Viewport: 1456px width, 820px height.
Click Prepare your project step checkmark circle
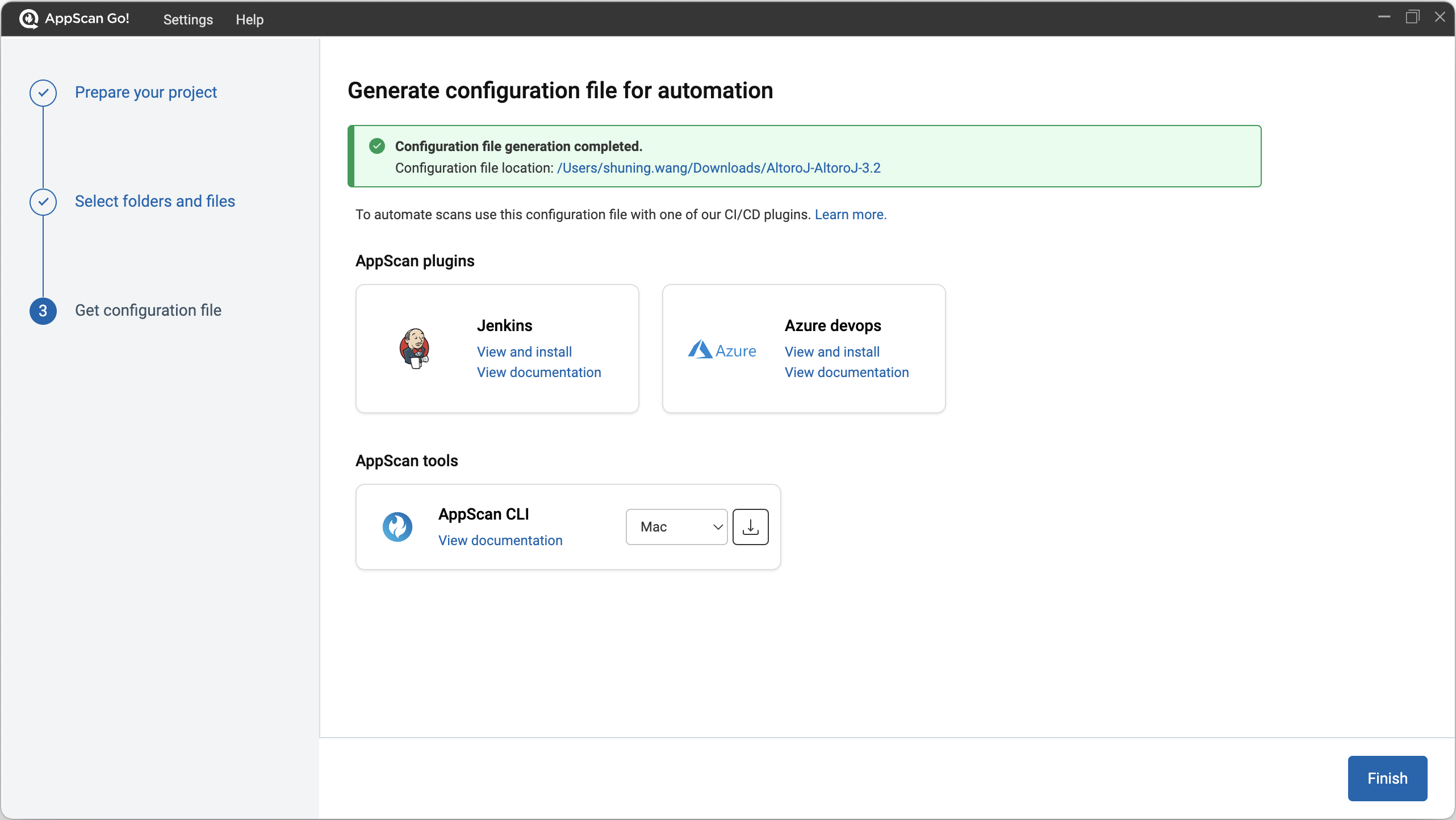(x=43, y=93)
